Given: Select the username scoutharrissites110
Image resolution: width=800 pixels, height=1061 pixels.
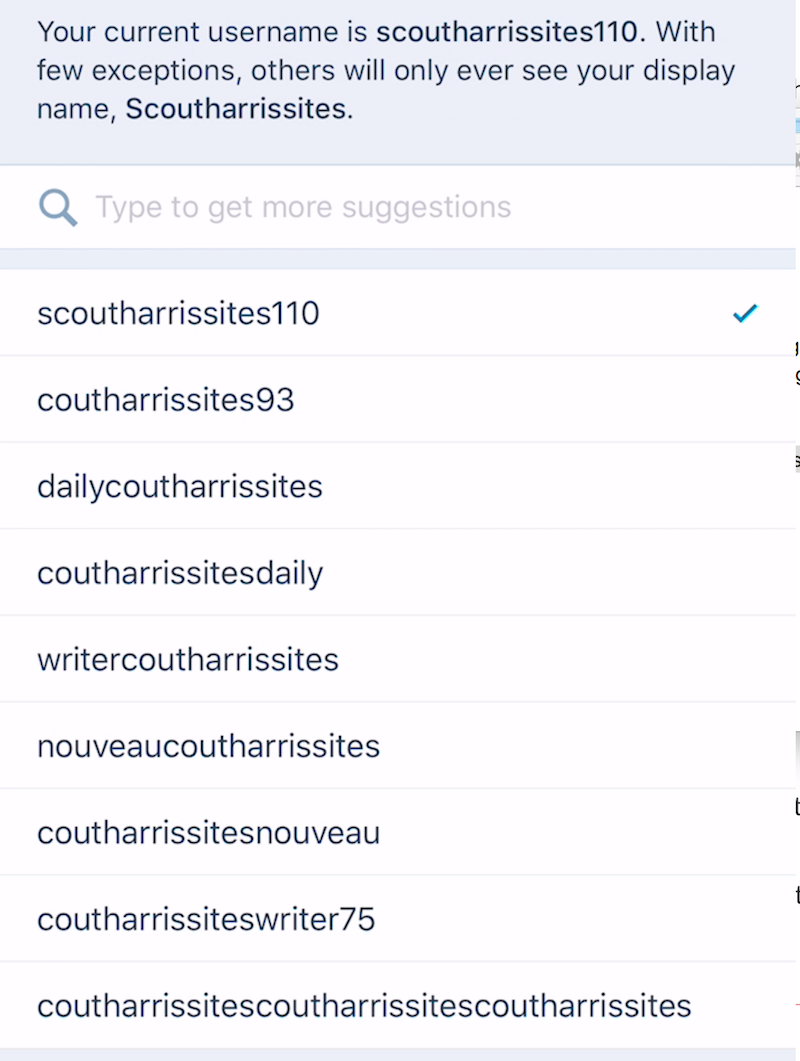Looking at the screenshot, I should click(178, 313).
